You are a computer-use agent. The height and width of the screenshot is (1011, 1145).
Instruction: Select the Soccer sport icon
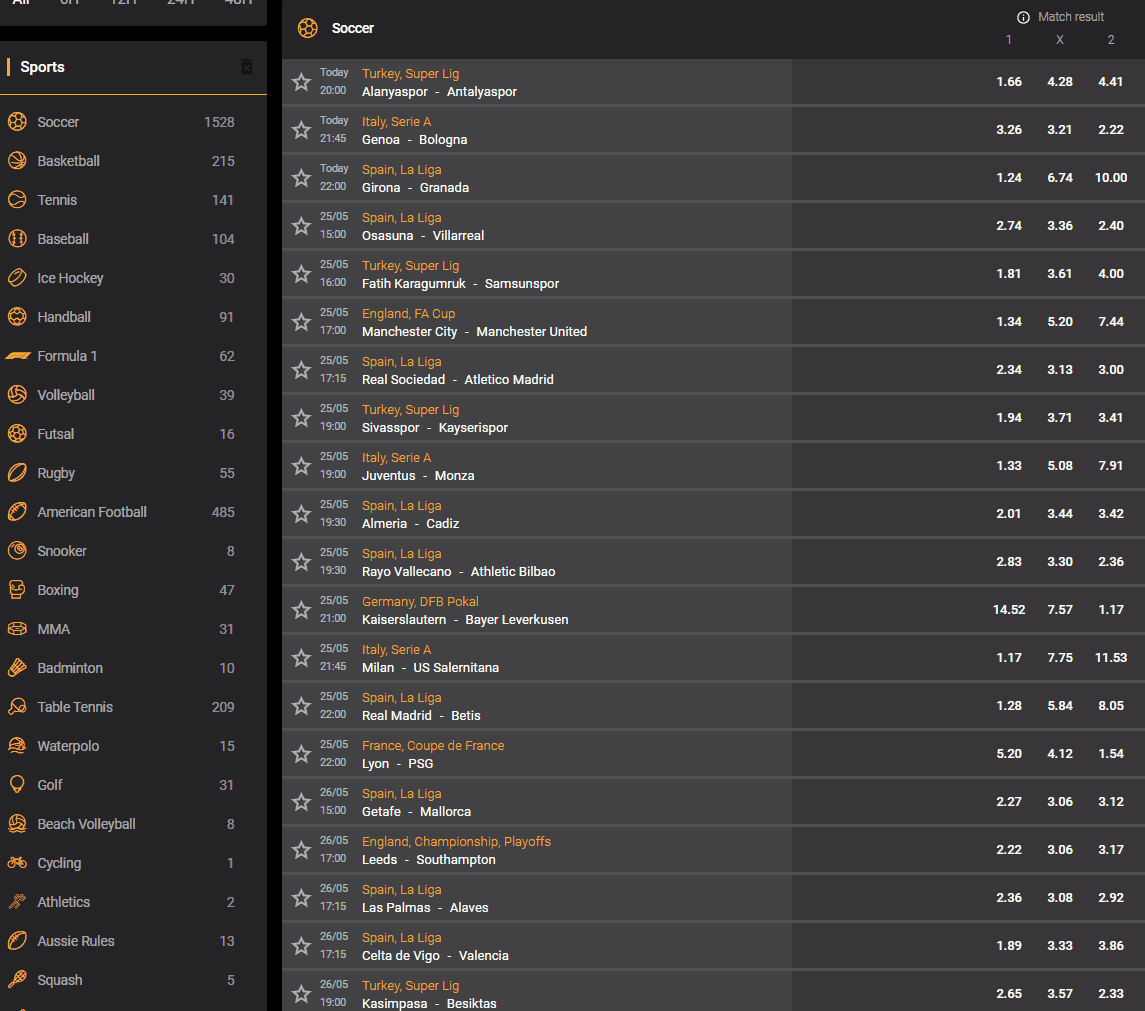16,121
